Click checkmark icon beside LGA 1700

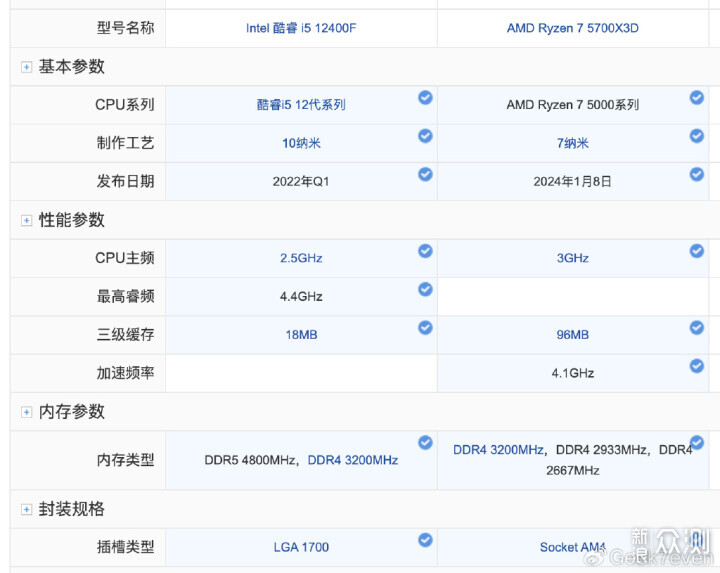tap(425, 540)
